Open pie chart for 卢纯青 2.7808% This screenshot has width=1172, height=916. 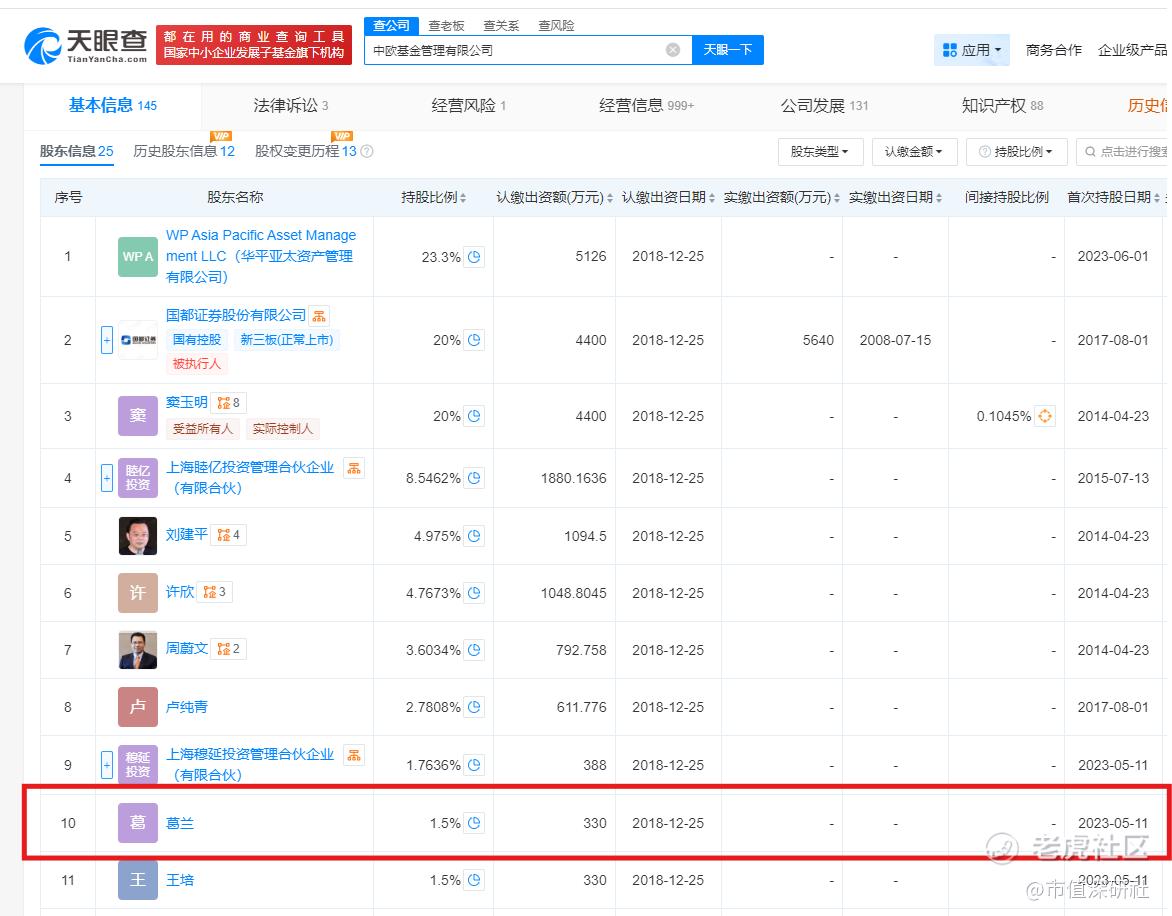(x=474, y=707)
